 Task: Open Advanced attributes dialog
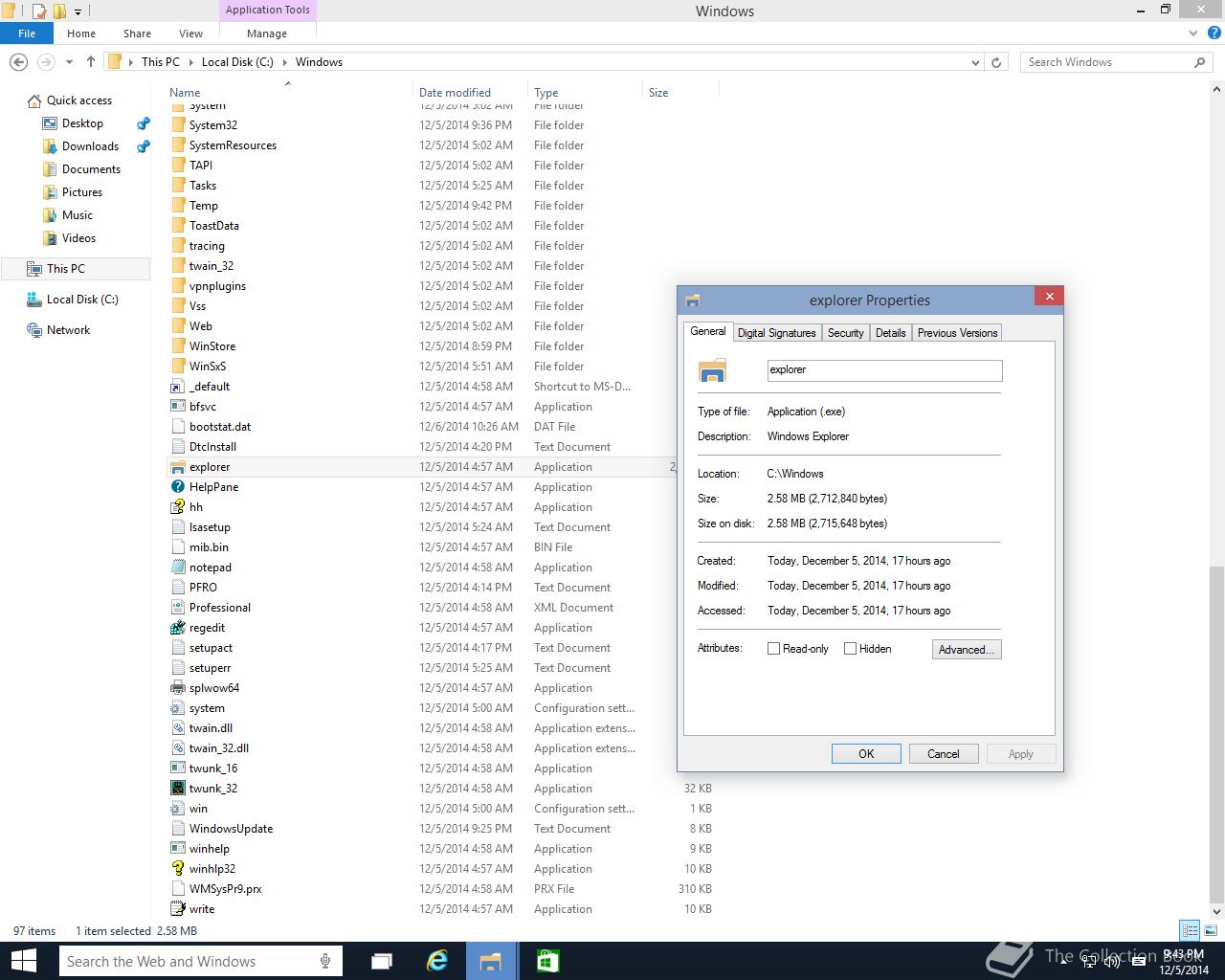tap(967, 650)
